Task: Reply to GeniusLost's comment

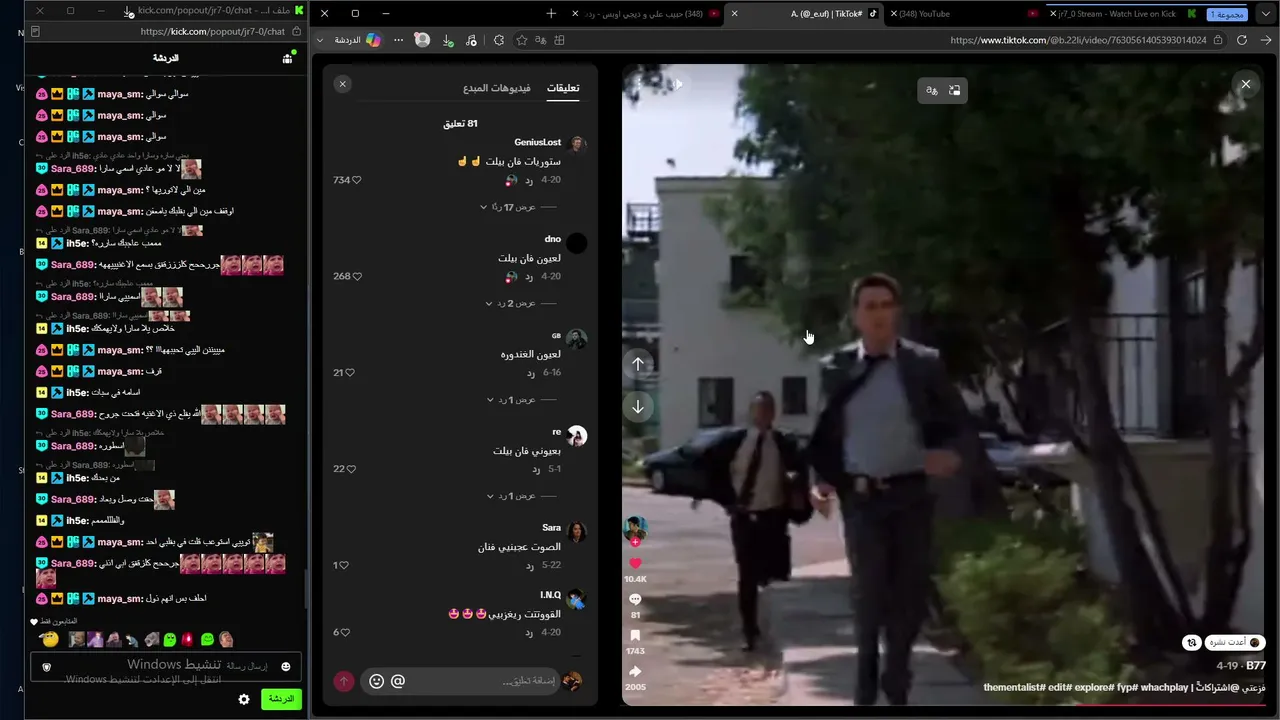Action: tap(531, 180)
